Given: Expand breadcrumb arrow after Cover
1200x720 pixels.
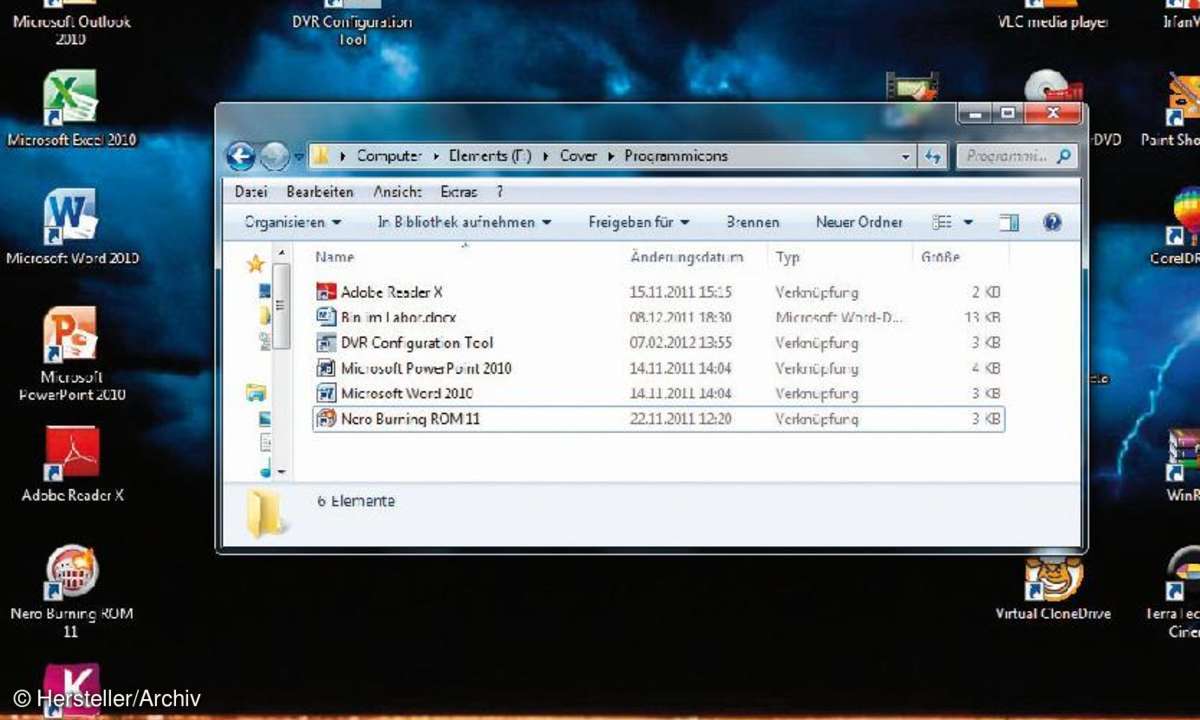Looking at the screenshot, I should tap(611, 156).
